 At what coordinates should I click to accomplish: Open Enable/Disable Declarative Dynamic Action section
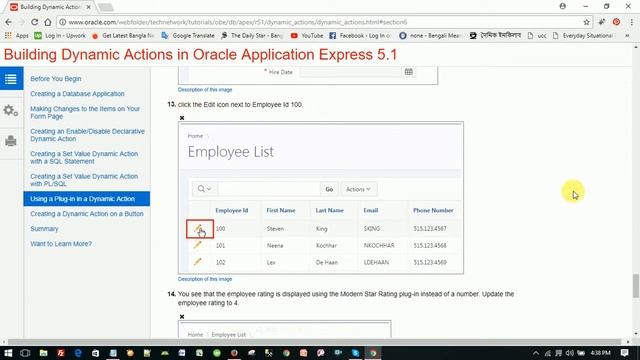coord(87,135)
